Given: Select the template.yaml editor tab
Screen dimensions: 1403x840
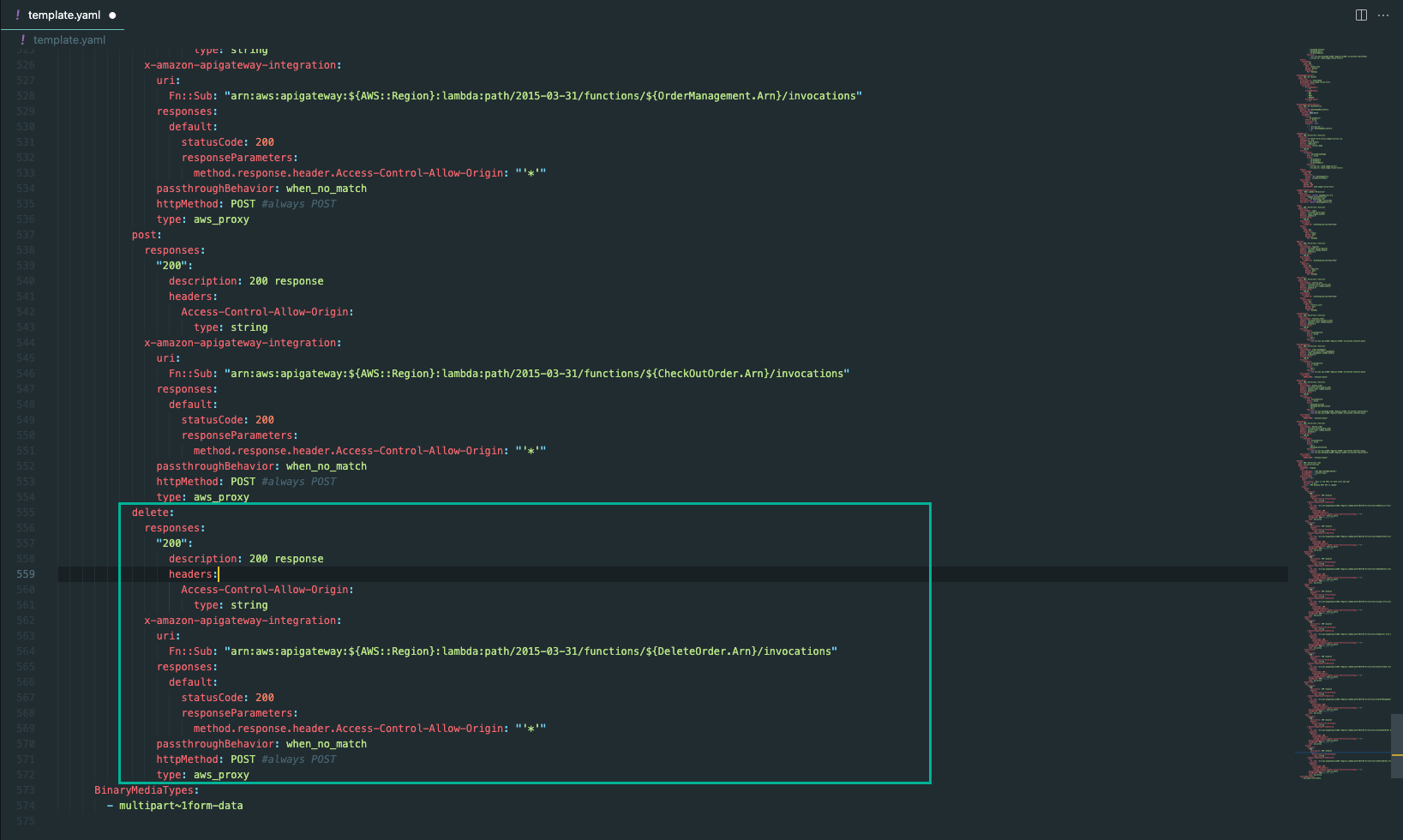Looking at the screenshot, I should point(63,15).
